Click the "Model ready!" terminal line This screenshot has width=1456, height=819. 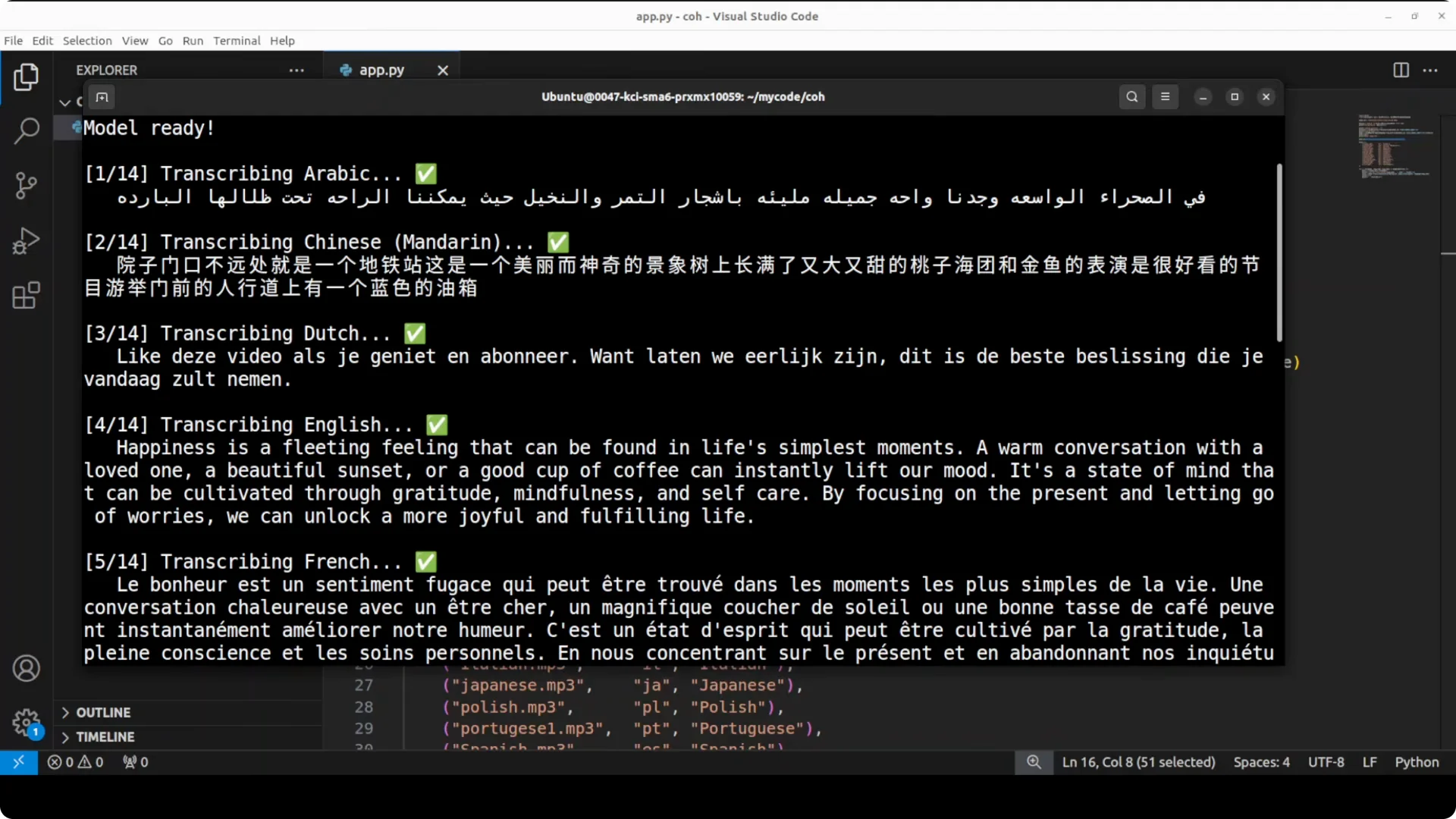pyautogui.click(x=149, y=128)
